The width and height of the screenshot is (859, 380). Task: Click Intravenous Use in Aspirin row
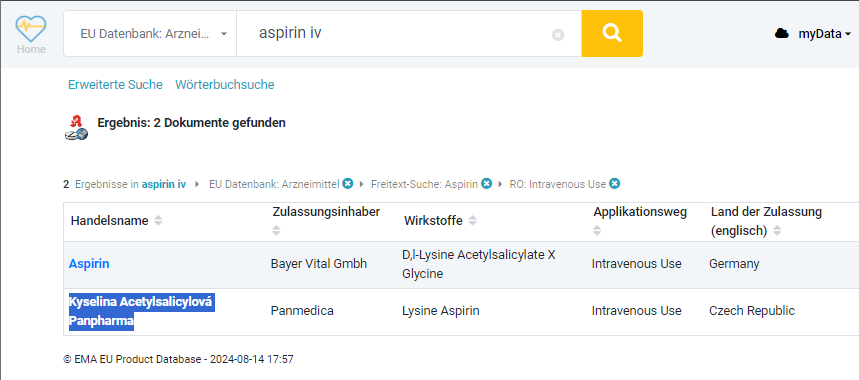coord(637,264)
